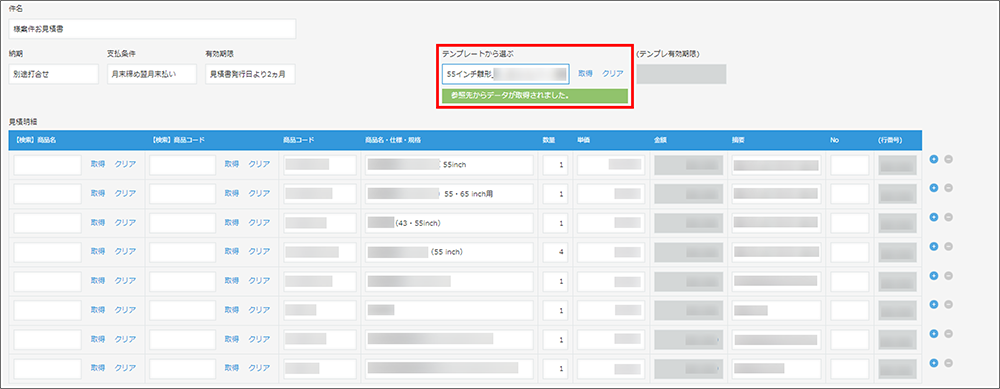The height and width of the screenshot is (389, 1000).
Task: Click 商品コード search 取得 link in 55inch row
Action: click(x=232, y=165)
